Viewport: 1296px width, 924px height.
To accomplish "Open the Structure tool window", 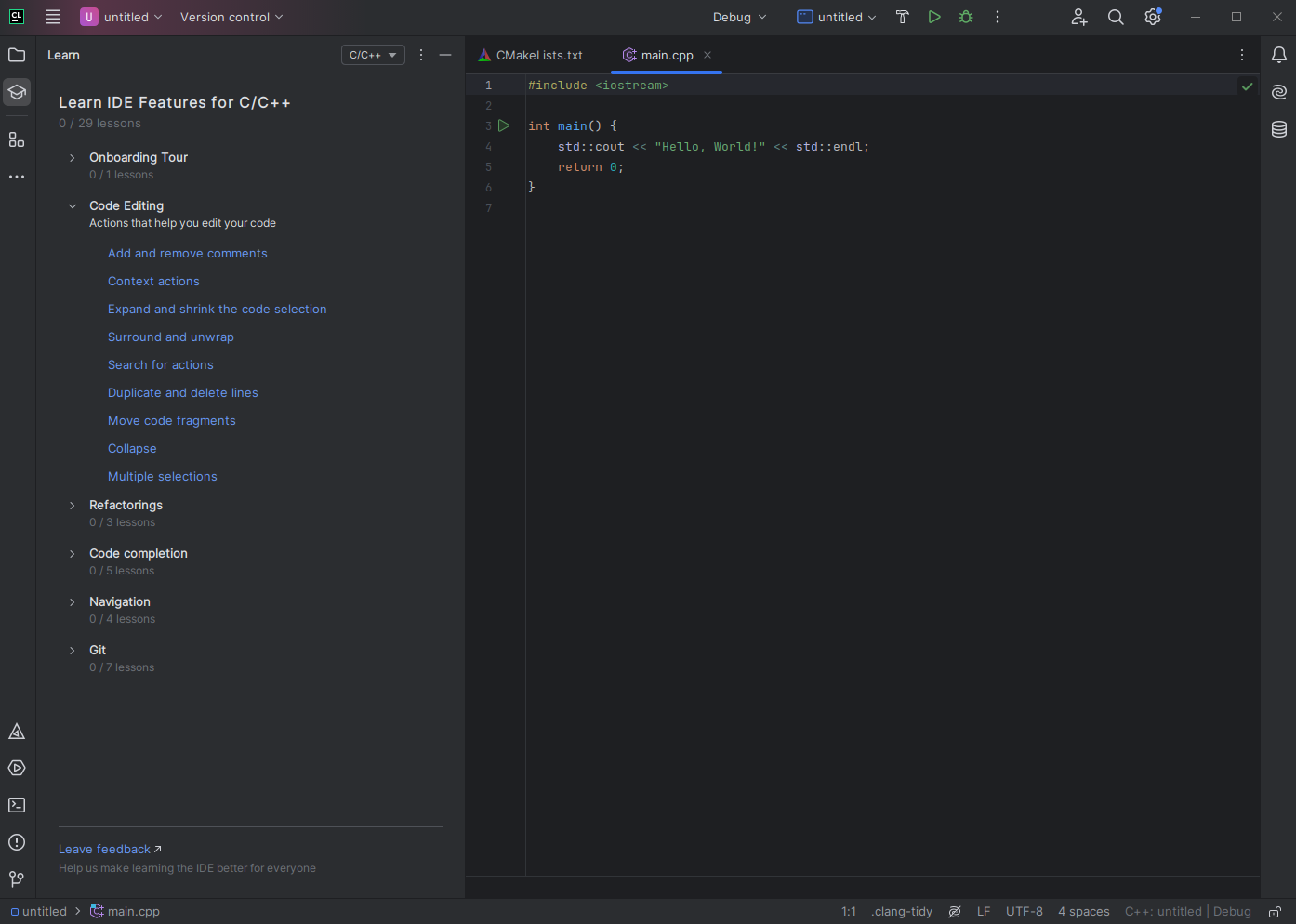I will [17, 139].
